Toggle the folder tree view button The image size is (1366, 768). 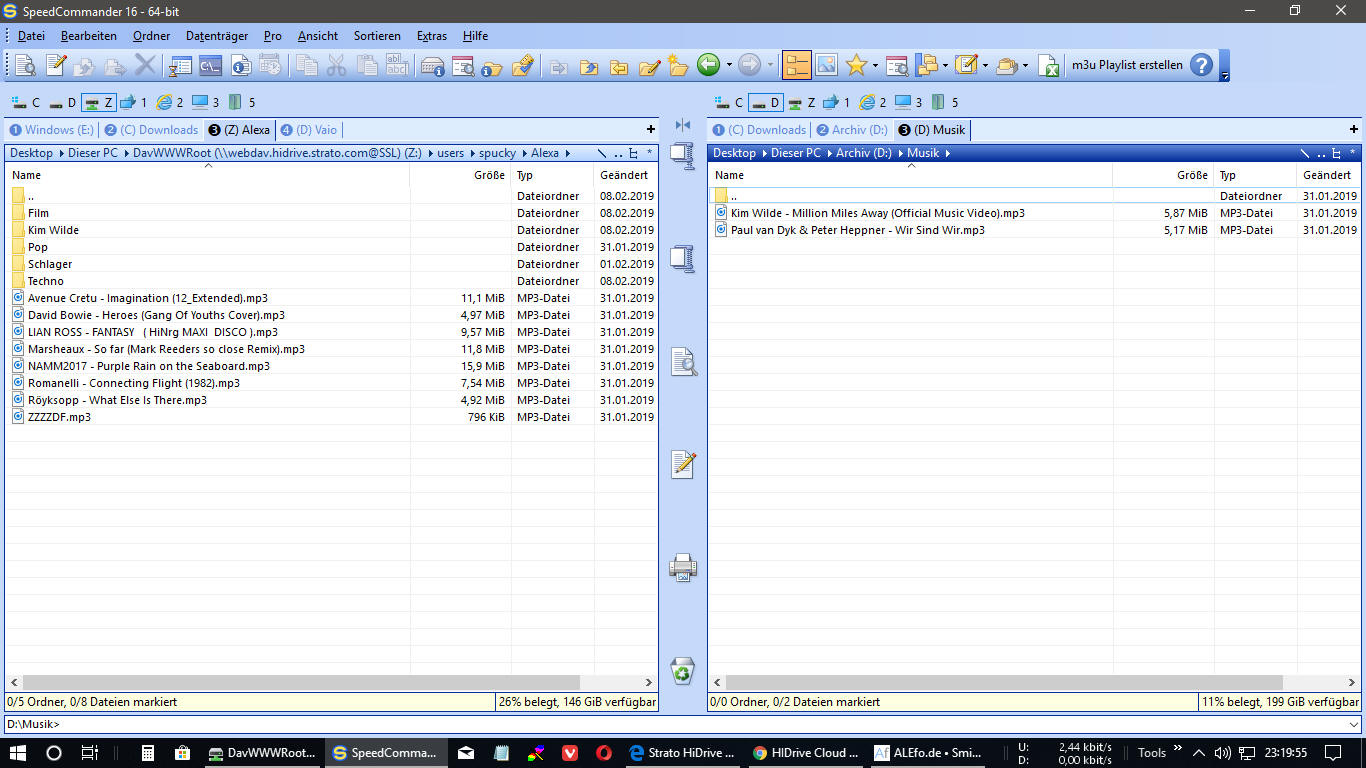click(x=796, y=66)
